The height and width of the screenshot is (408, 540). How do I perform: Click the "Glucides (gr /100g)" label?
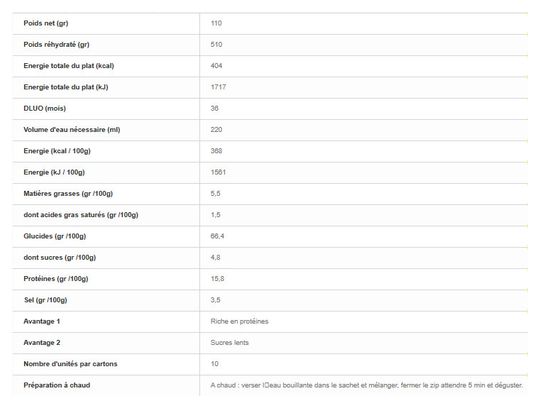55,237
